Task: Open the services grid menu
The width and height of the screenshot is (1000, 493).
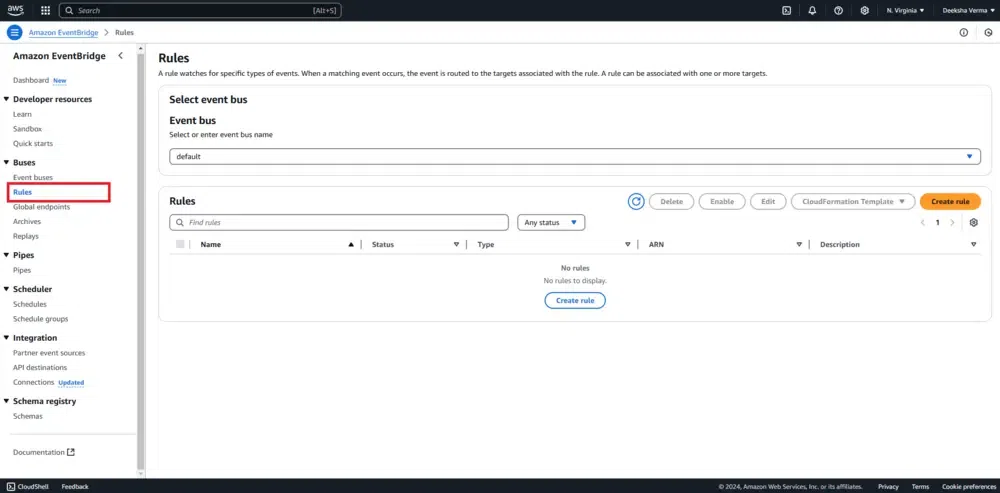Action: [45, 10]
